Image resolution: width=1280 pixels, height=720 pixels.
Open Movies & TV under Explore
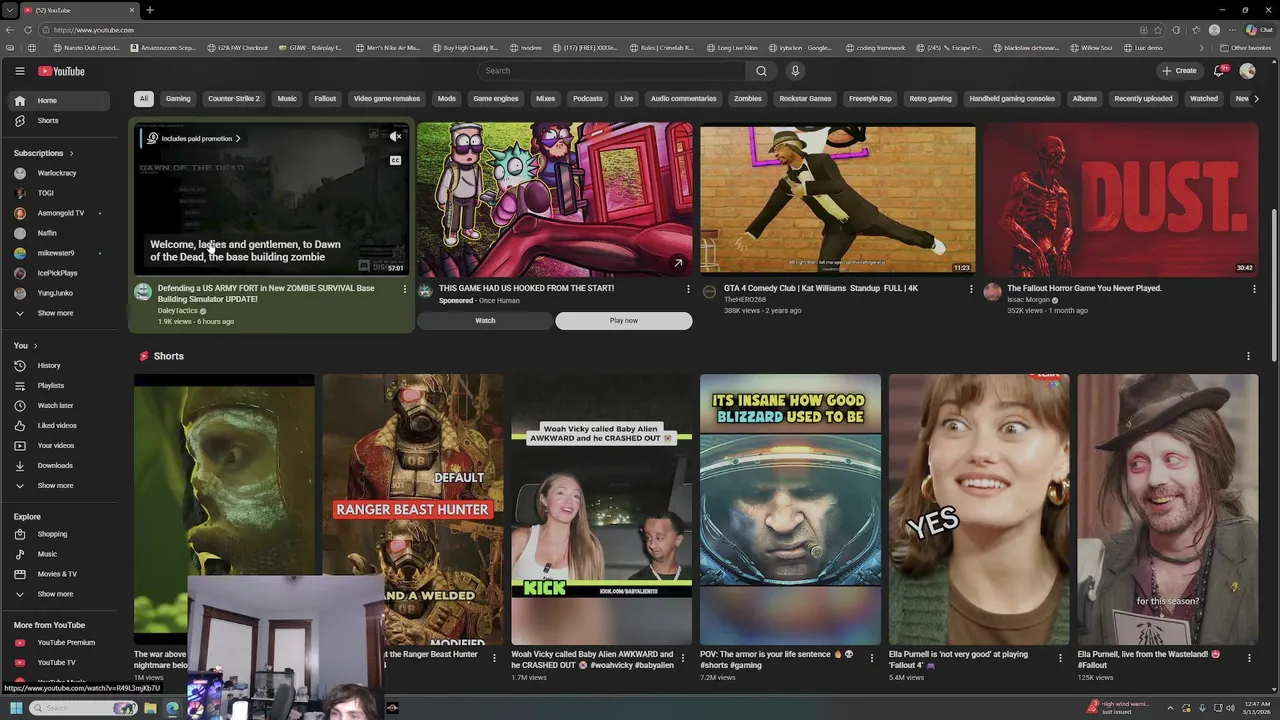coord(60,574)
